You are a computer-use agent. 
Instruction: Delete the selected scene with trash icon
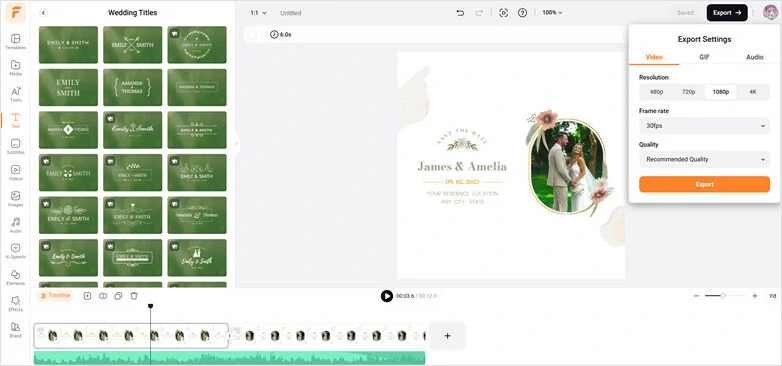[134, 296]
